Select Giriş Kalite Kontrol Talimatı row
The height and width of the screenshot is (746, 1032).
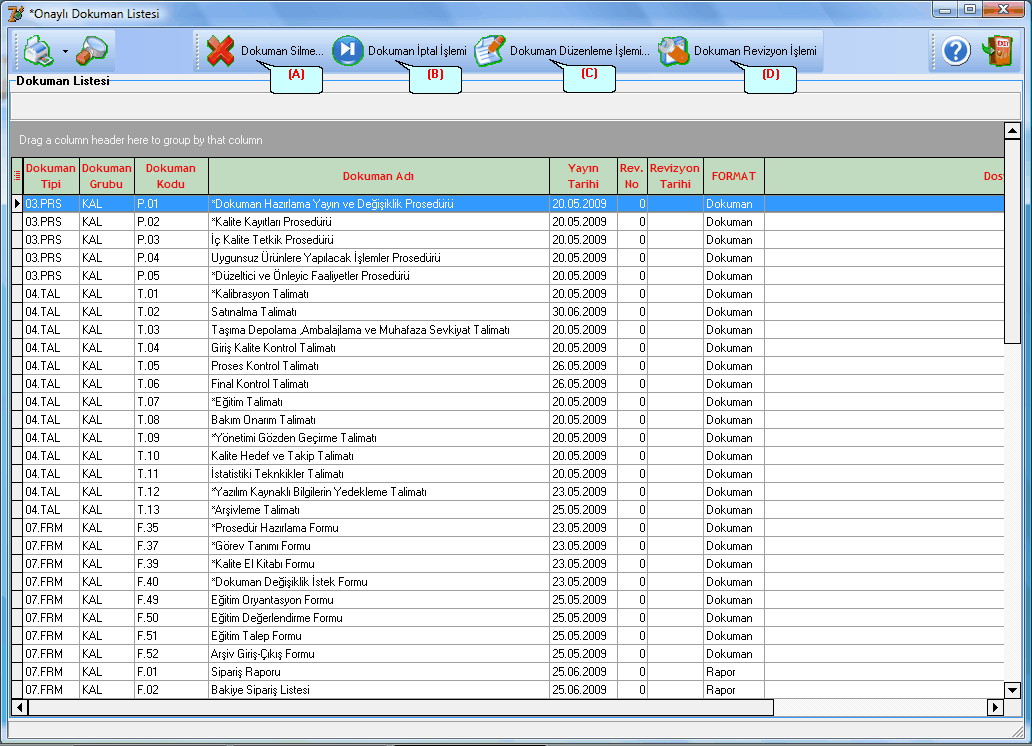coord(507,348)
